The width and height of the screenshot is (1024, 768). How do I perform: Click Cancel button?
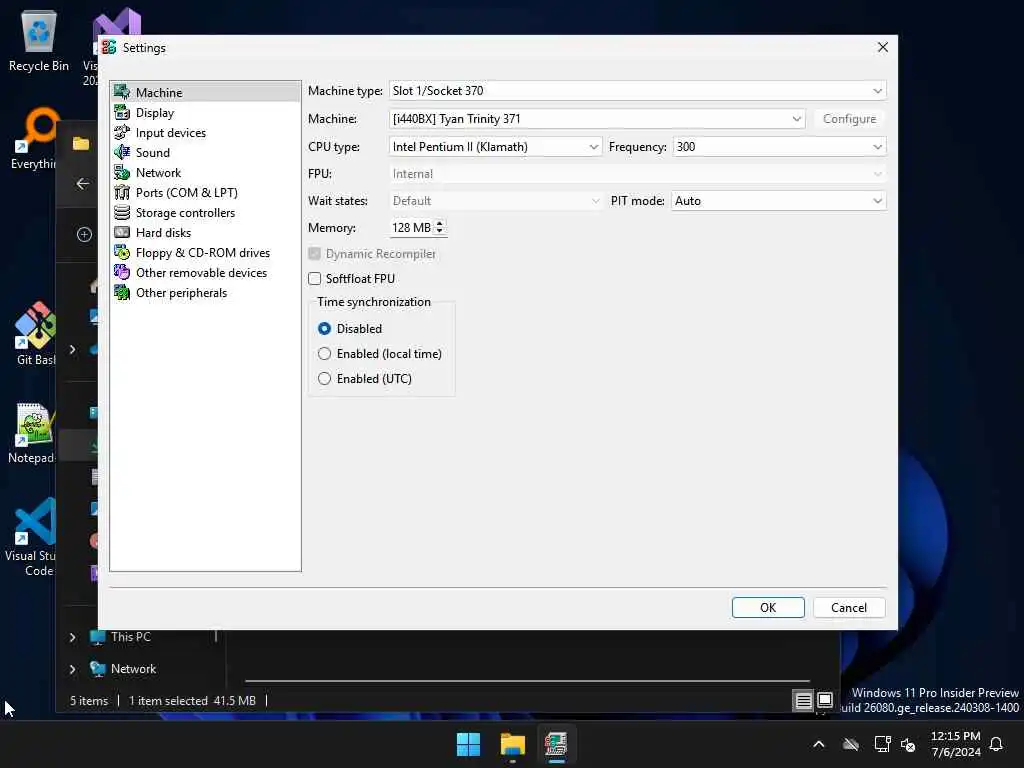[x=849, y=607]
